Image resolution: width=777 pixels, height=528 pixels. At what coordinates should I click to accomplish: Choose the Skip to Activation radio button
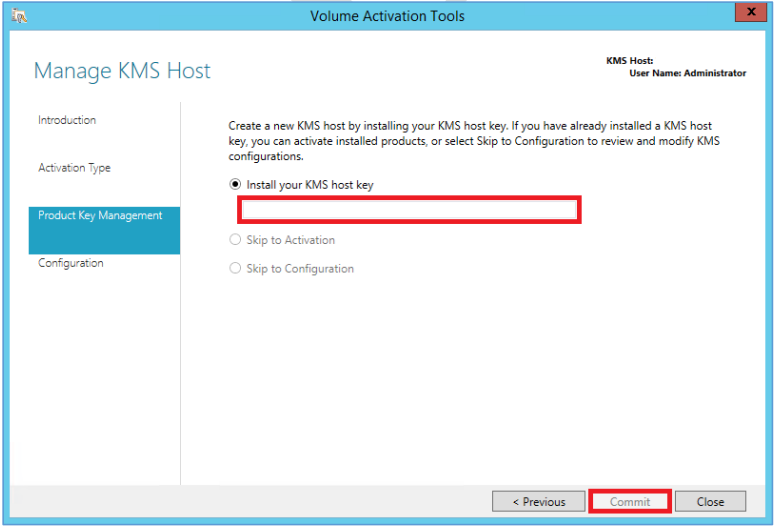click(x=235, y=240)
